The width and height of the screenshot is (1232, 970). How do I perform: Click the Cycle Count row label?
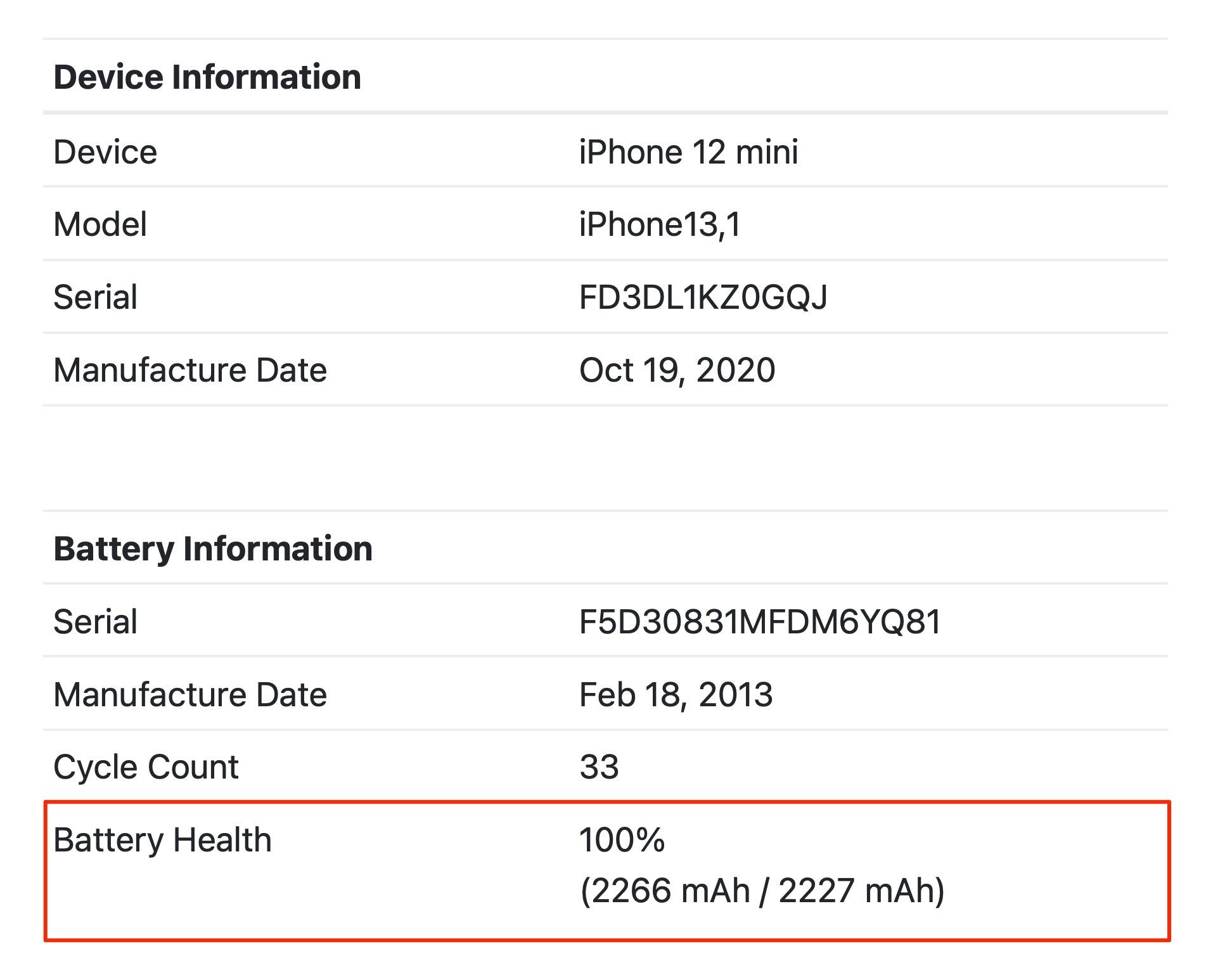(146, 767)
